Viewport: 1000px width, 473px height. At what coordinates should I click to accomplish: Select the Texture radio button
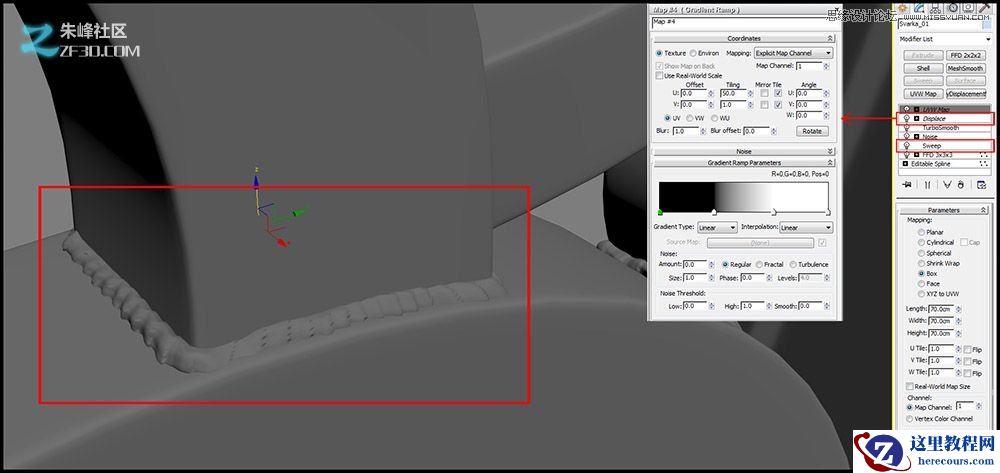point(659,53)
